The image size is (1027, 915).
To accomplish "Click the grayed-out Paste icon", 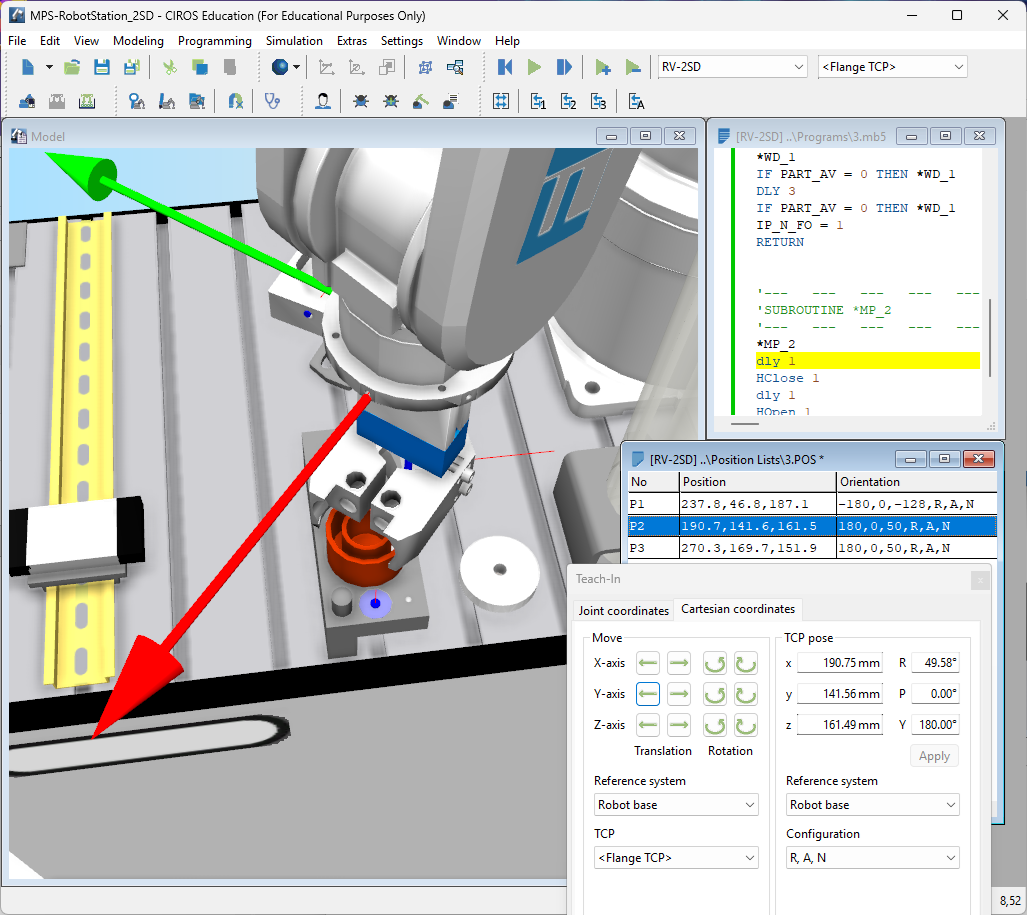I will [229, 67].
